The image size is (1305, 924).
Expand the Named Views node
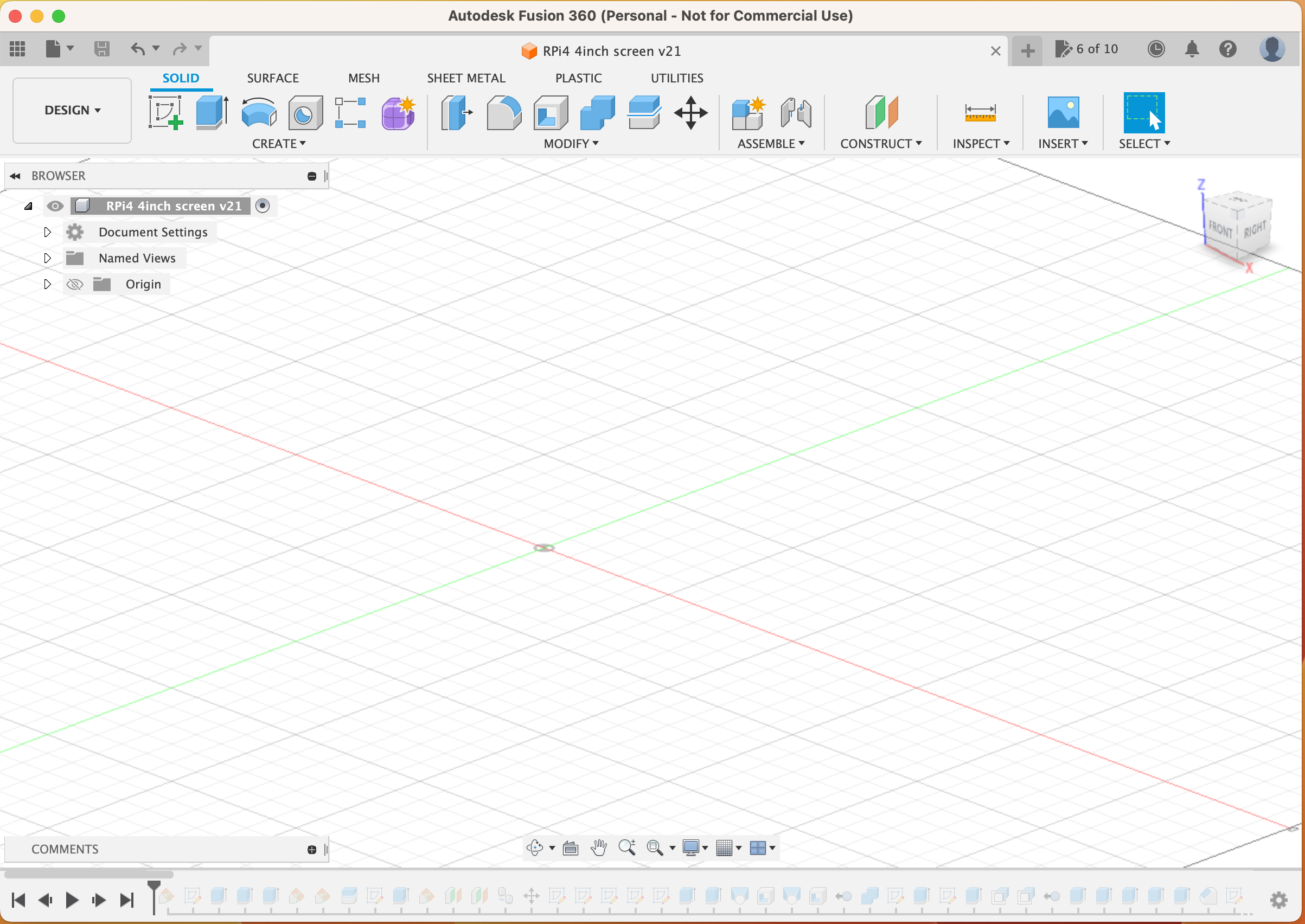pyautogui.click(x=47, y=258)
